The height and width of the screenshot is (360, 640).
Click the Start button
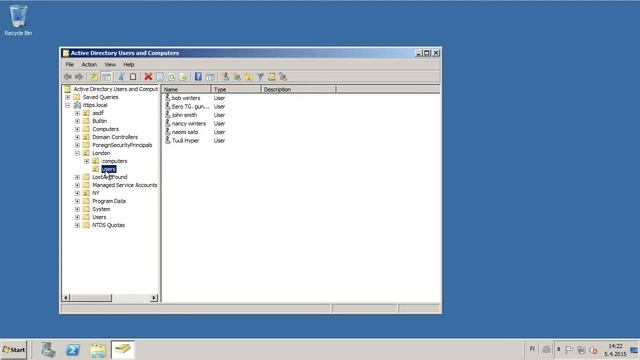coord(14,350)
